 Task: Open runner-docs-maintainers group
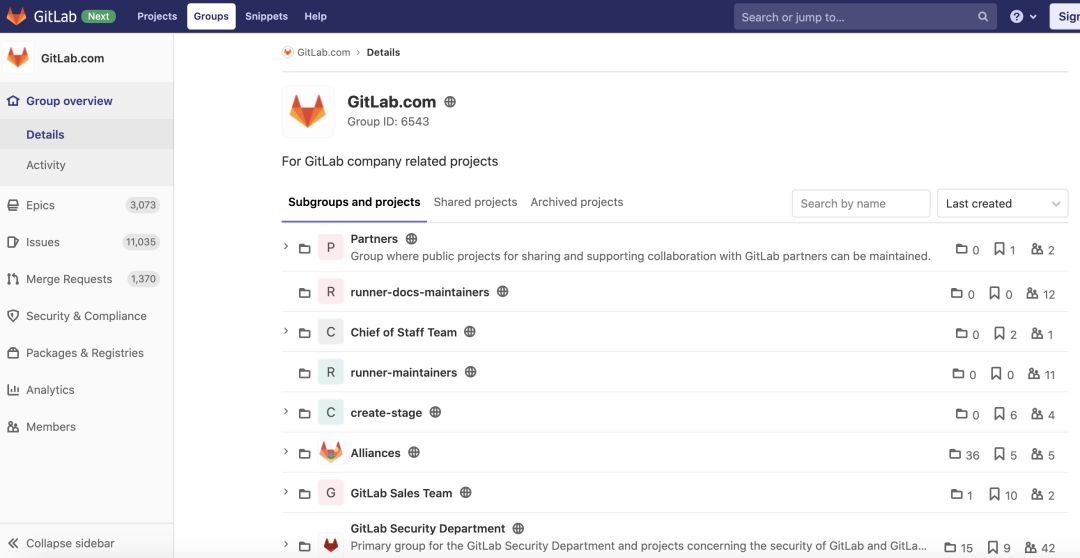tap(420, 292)
